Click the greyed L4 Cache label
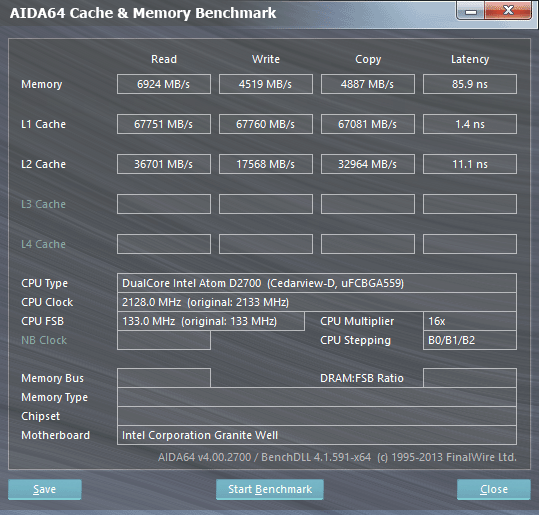539x515 pixels. point(43,244)
